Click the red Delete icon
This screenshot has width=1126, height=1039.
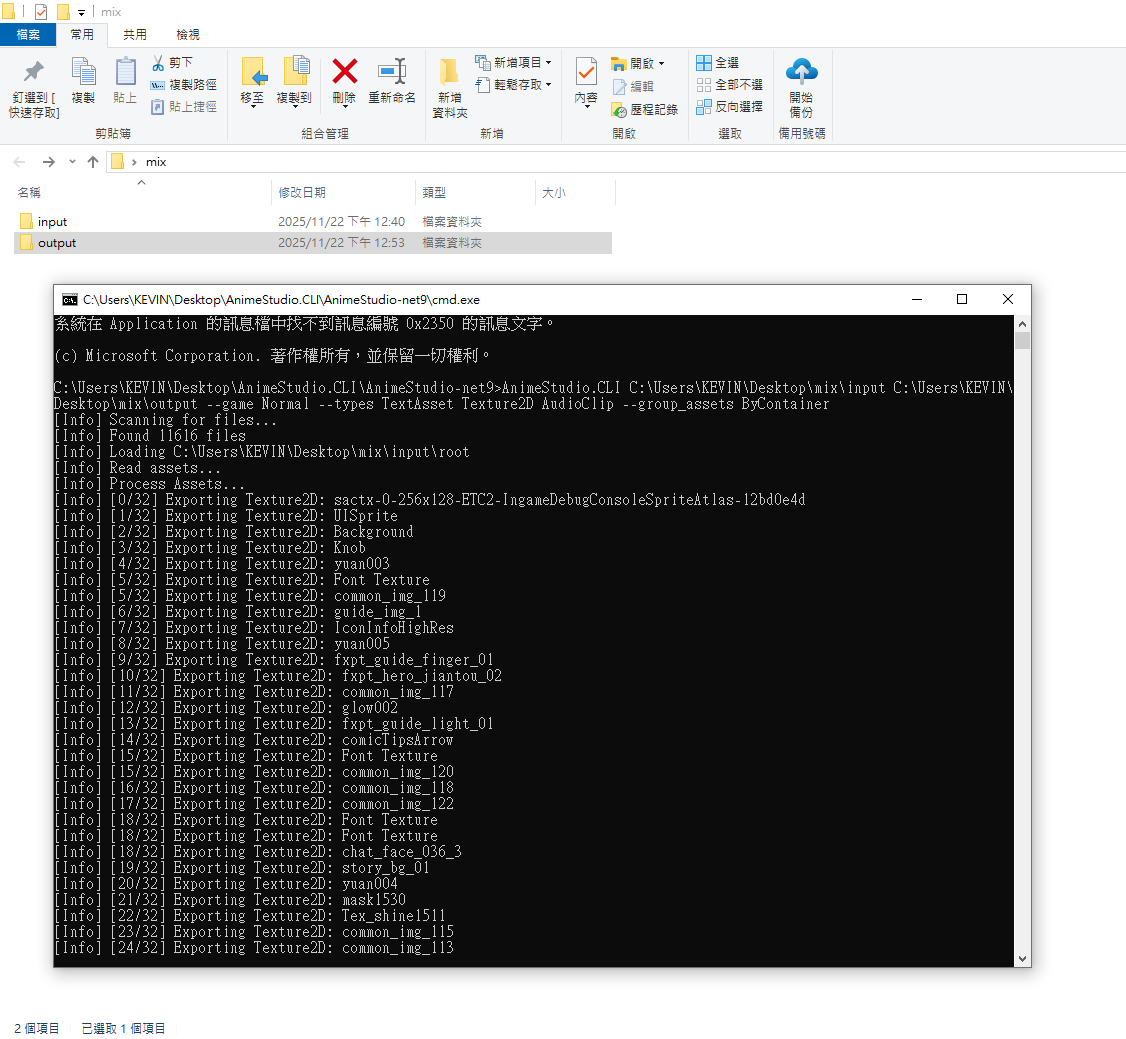(x=344, y=71)
